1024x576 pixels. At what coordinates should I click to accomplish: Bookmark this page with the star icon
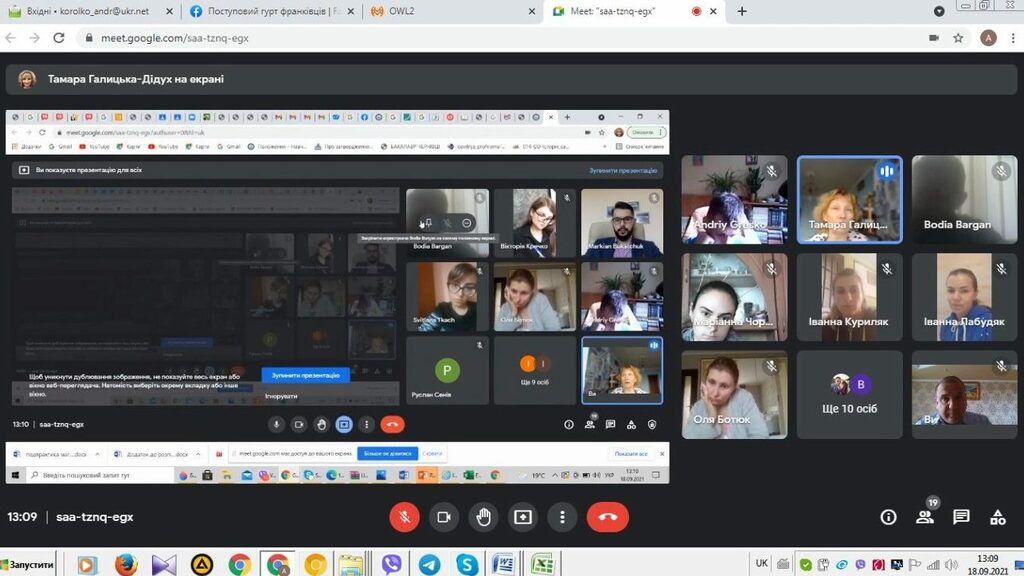click(x=958, y=38)
